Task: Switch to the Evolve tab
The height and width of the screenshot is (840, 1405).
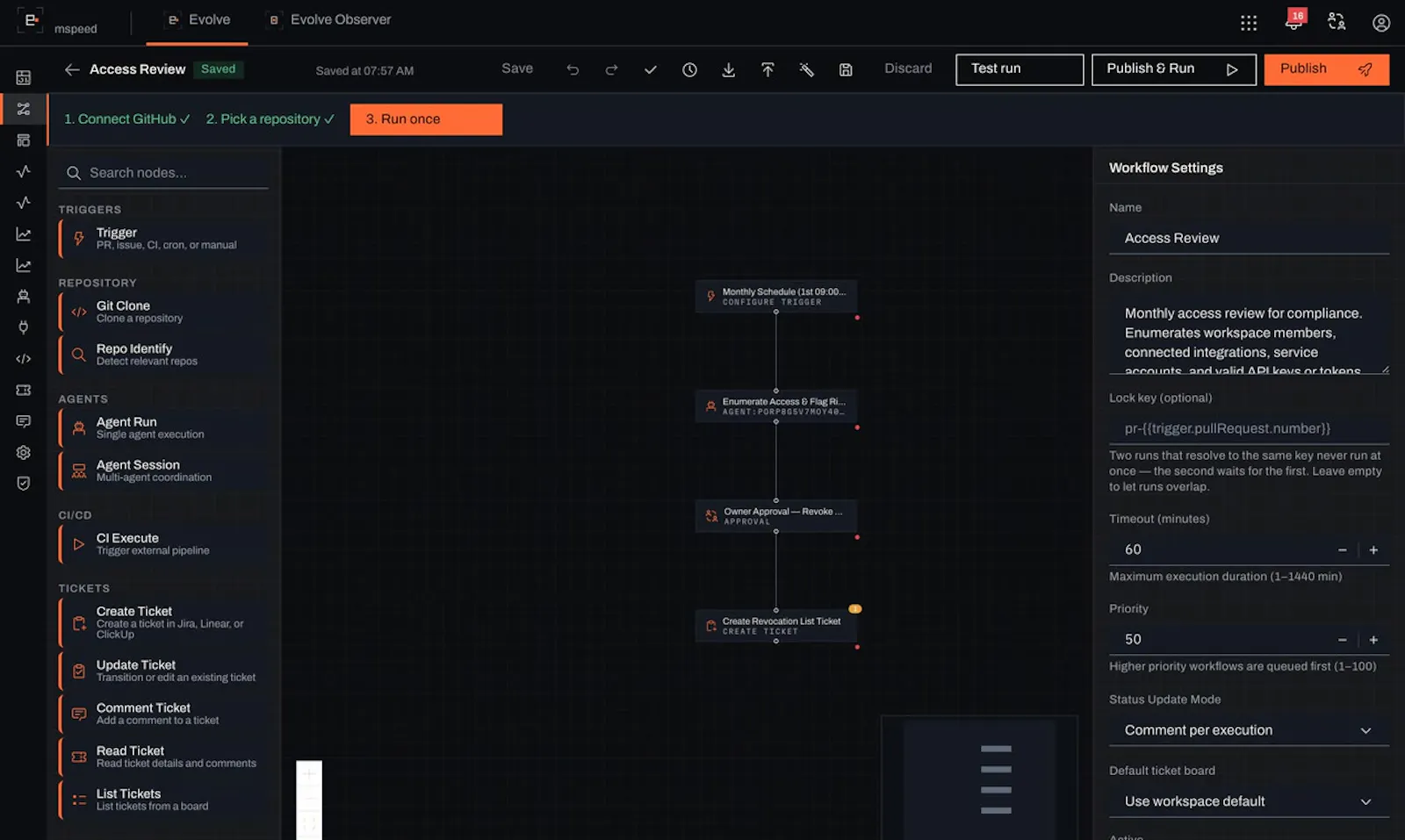Action: (x=198, y=19)
